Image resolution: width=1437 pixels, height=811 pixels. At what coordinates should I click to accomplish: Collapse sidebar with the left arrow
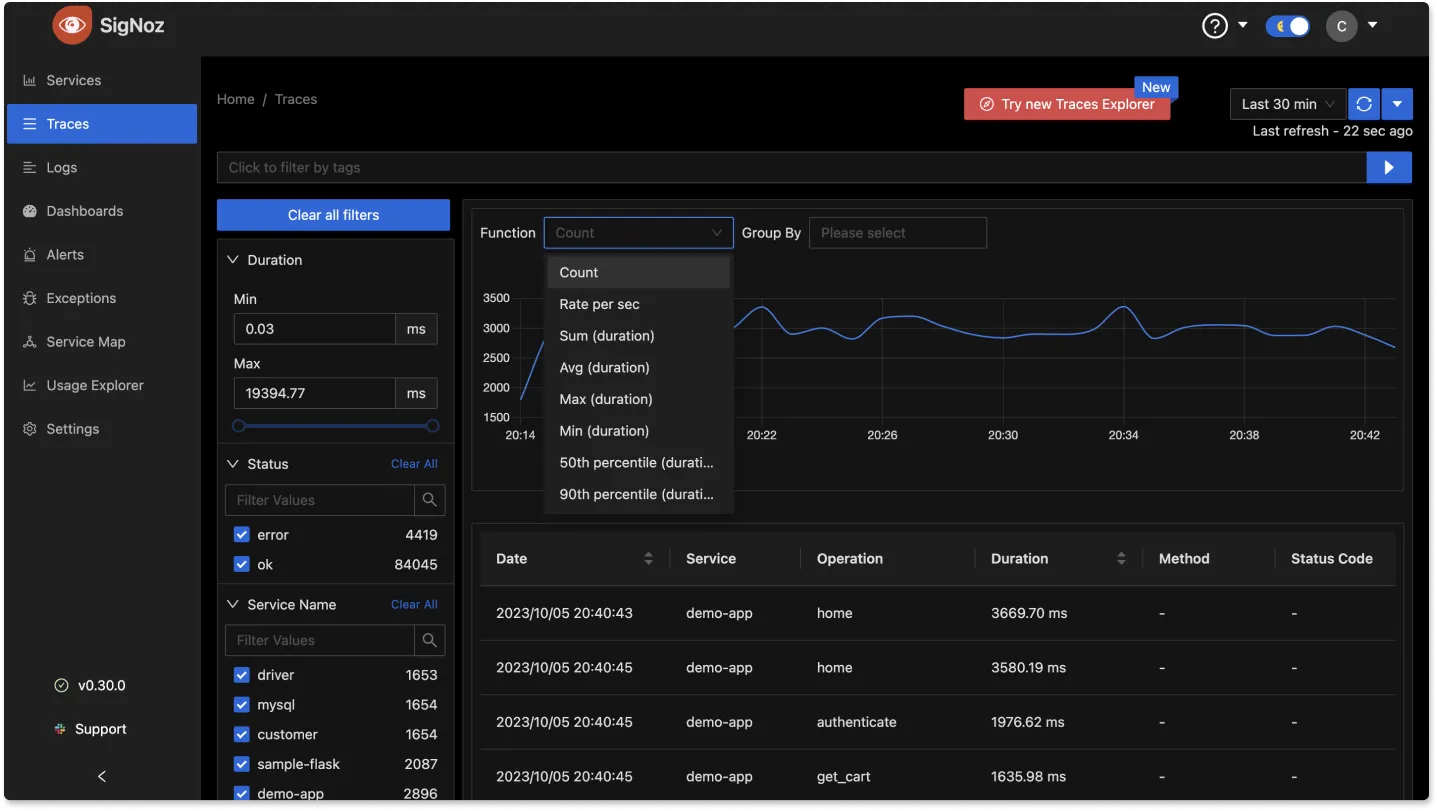click(101, 776)
